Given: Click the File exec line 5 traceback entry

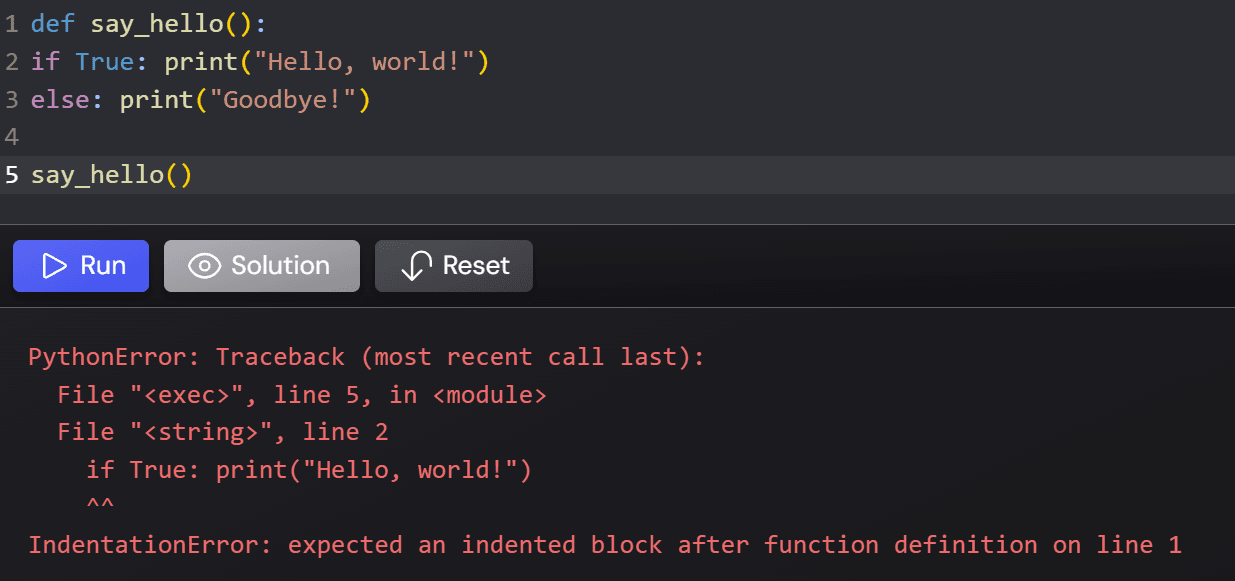Looking at the screenshot, I should [x=300, y=394].
